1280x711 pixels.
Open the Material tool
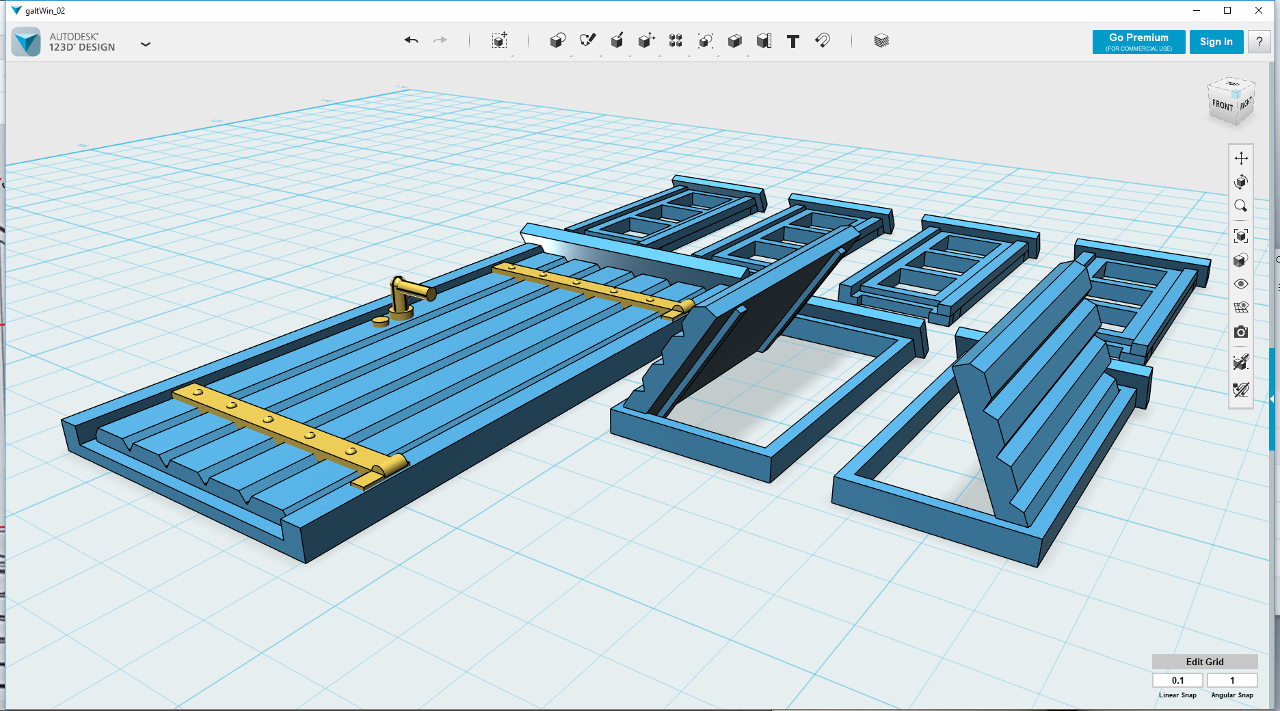(881, 41)
